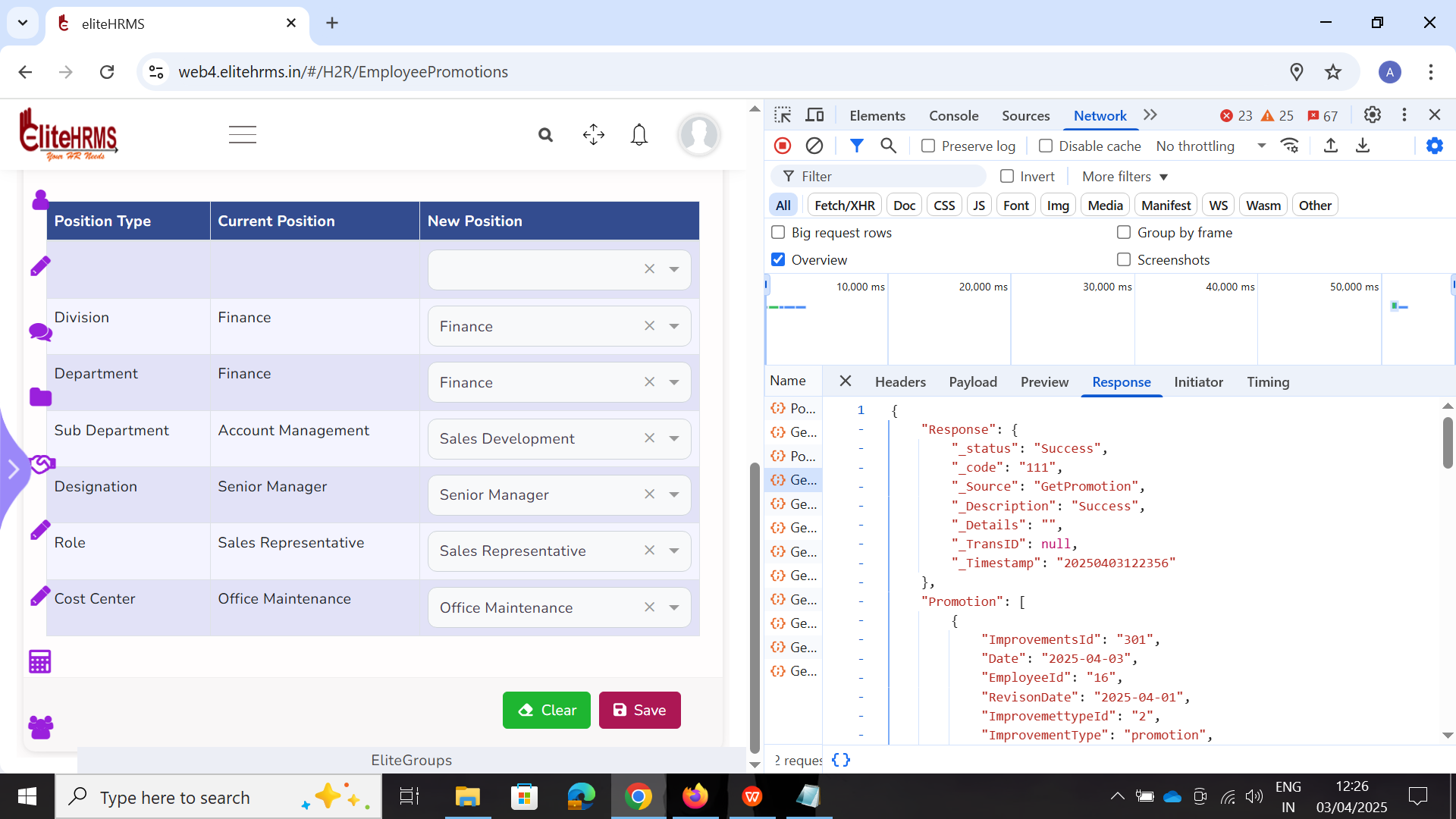Click the clear network log icon
The image size is (1456, 819).
click(x=814, y=146)
